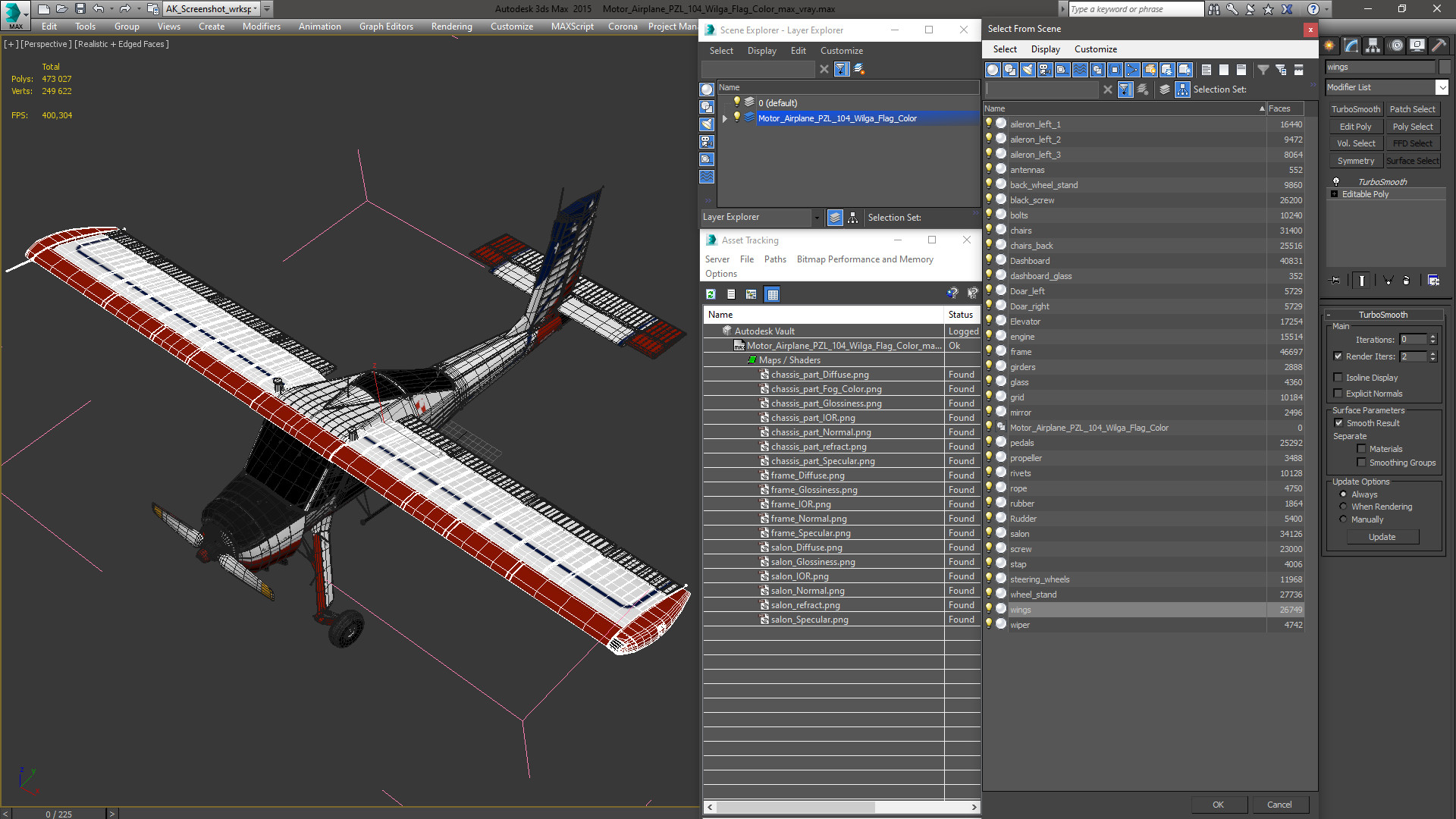Open Layer Explorer dropdown in footer

(x=817, y=218)
